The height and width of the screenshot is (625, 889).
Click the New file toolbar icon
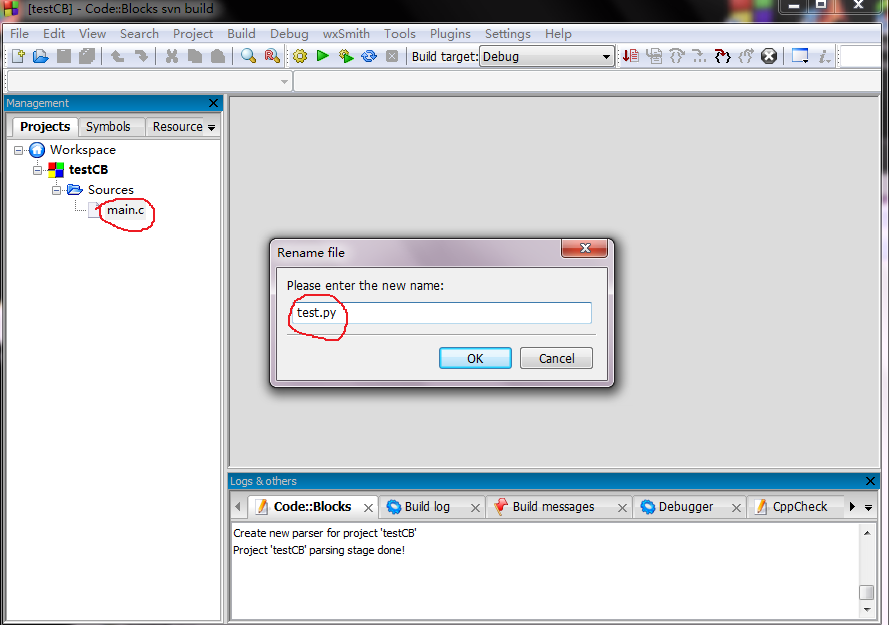(18, 56)
